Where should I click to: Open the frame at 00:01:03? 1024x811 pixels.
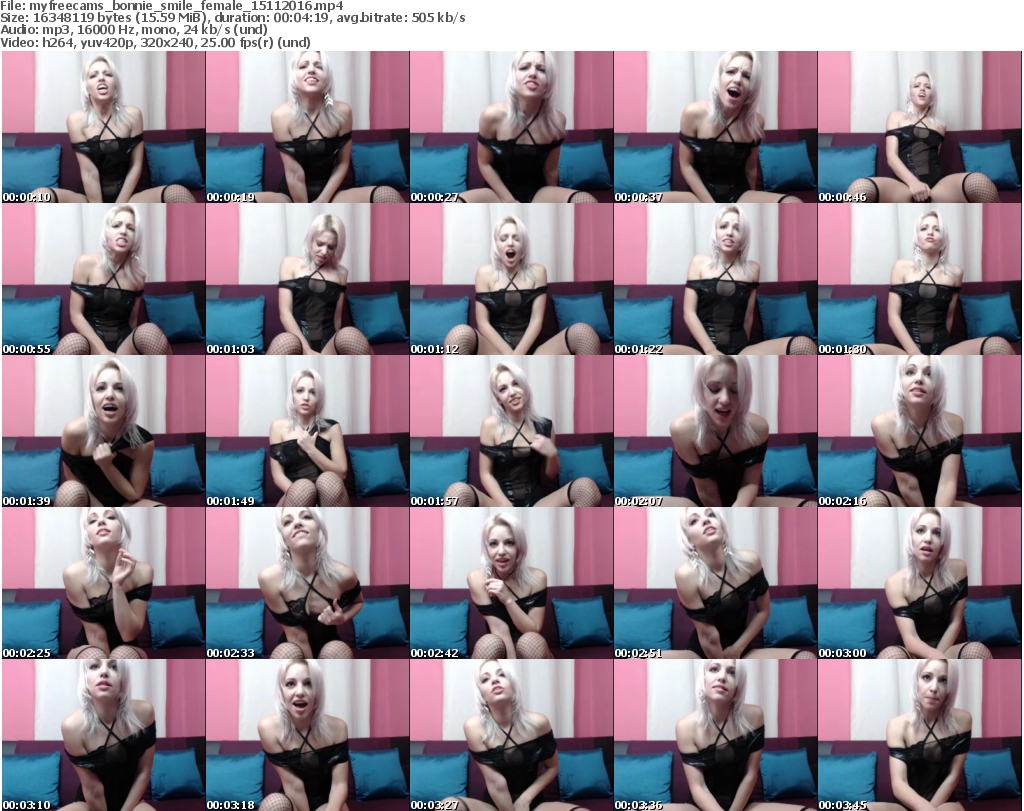tap(308, 279)
